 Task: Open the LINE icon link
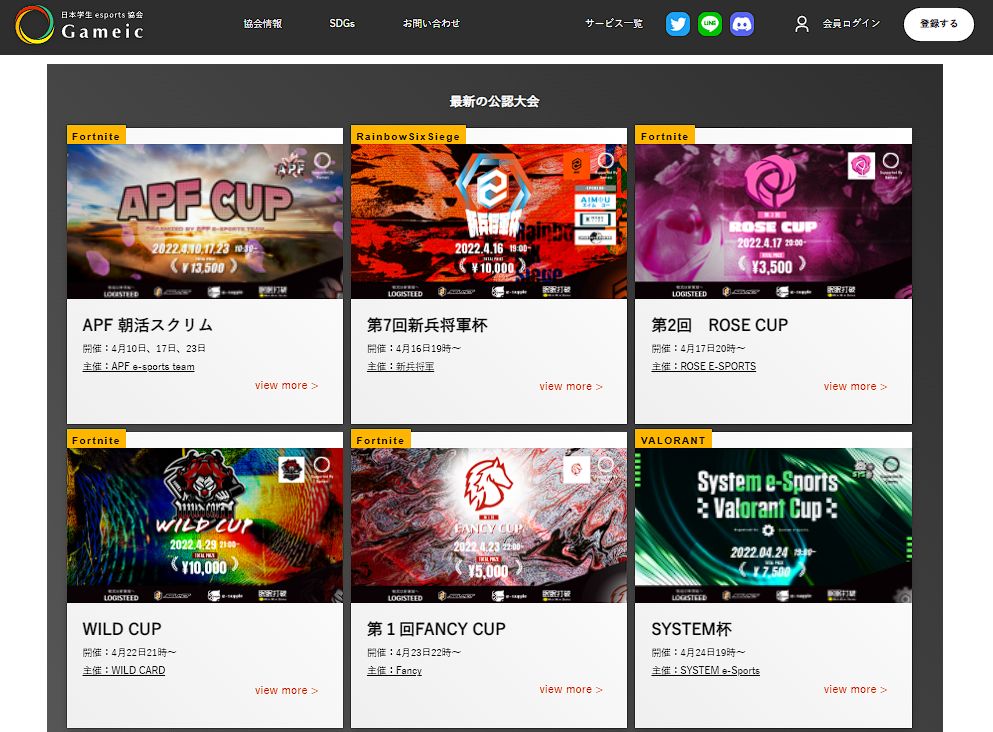(x=710, y=24)
